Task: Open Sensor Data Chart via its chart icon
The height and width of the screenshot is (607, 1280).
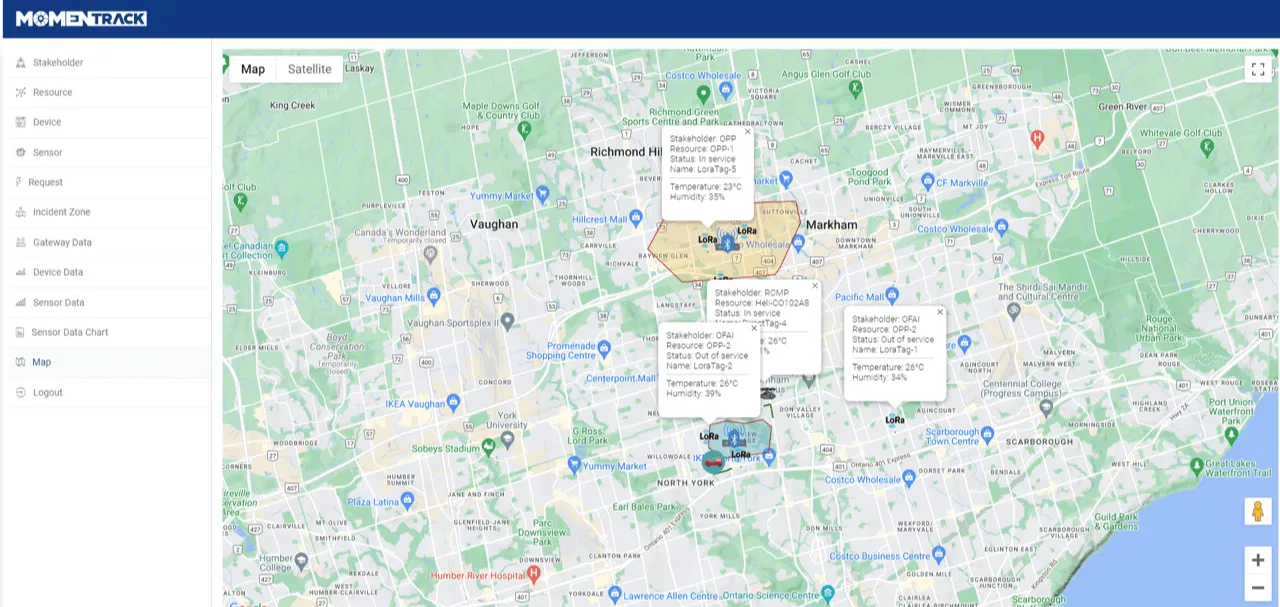Action: [x=18, y=332]
